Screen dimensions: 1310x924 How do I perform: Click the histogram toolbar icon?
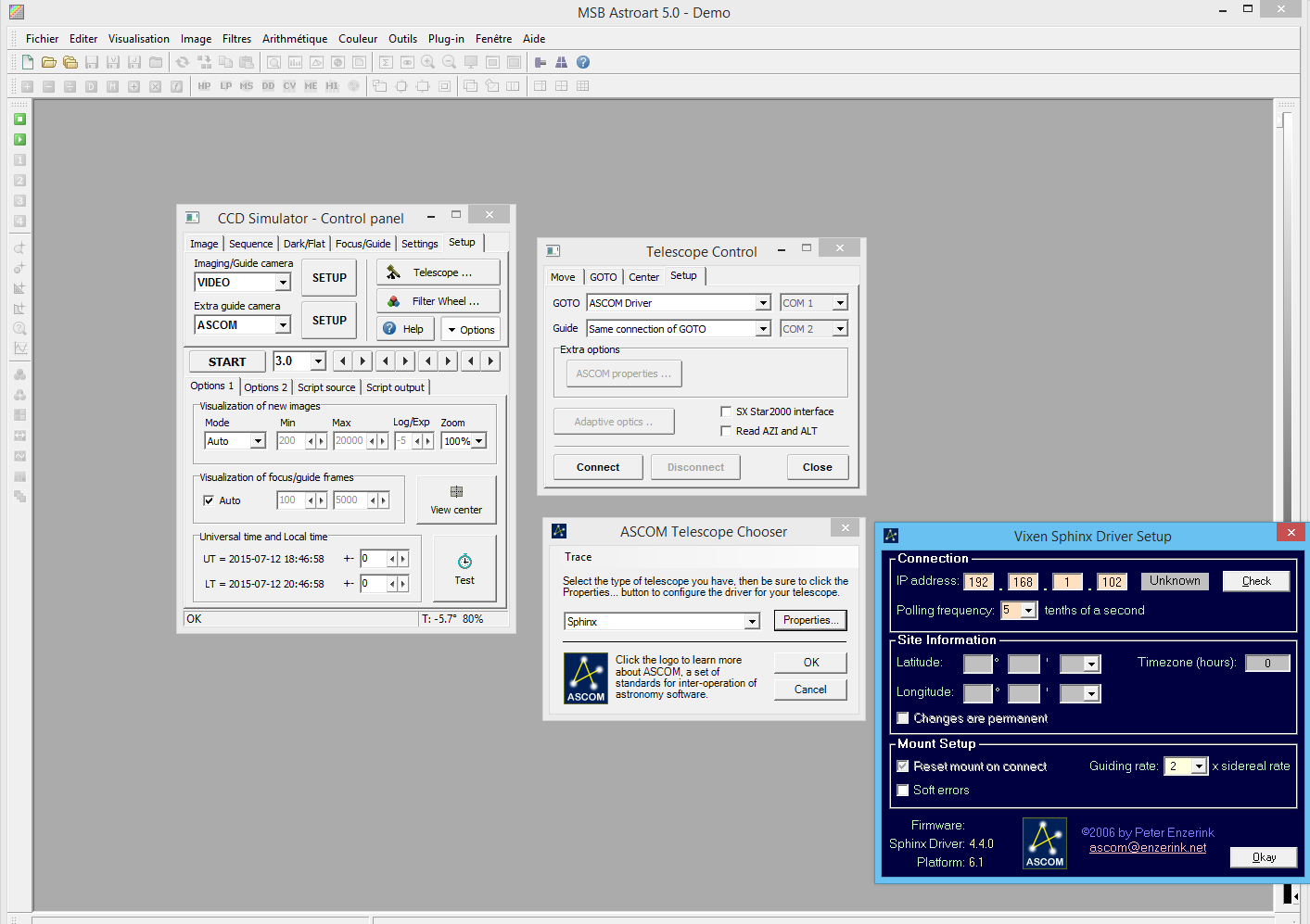pyautogui.click(x=296, y=62)
